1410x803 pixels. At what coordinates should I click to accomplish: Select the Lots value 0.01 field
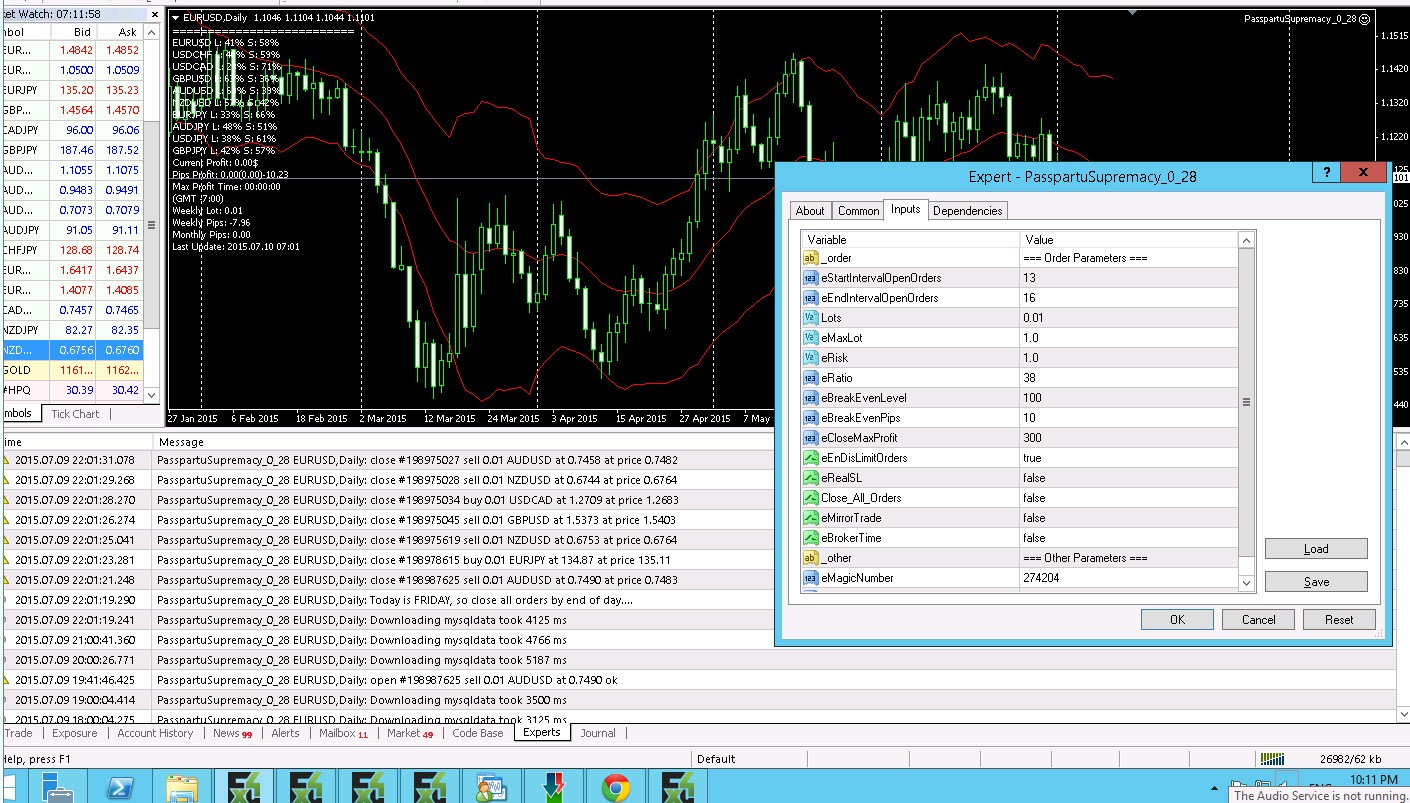pos(1128,318)
